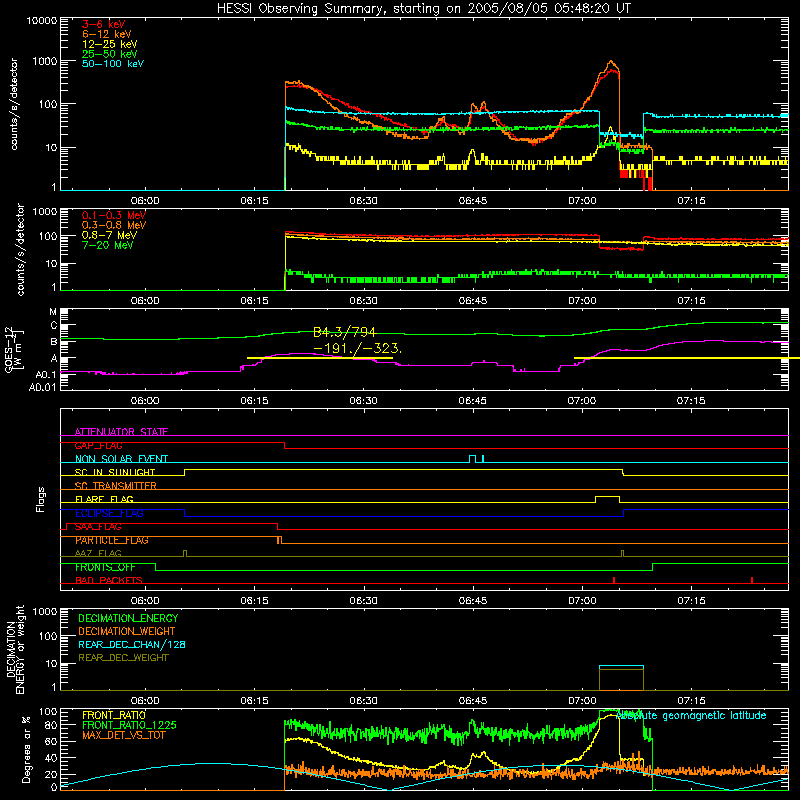Click the 'MAX_DET_VS_TOT' legend label
Viewport: 800px width, 800px height.
(123, 735)
